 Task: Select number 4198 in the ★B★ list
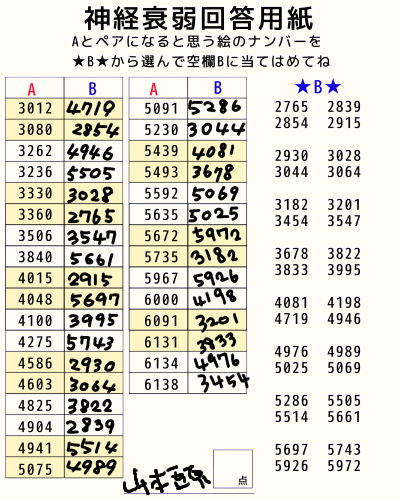click(x=344, y=303)
